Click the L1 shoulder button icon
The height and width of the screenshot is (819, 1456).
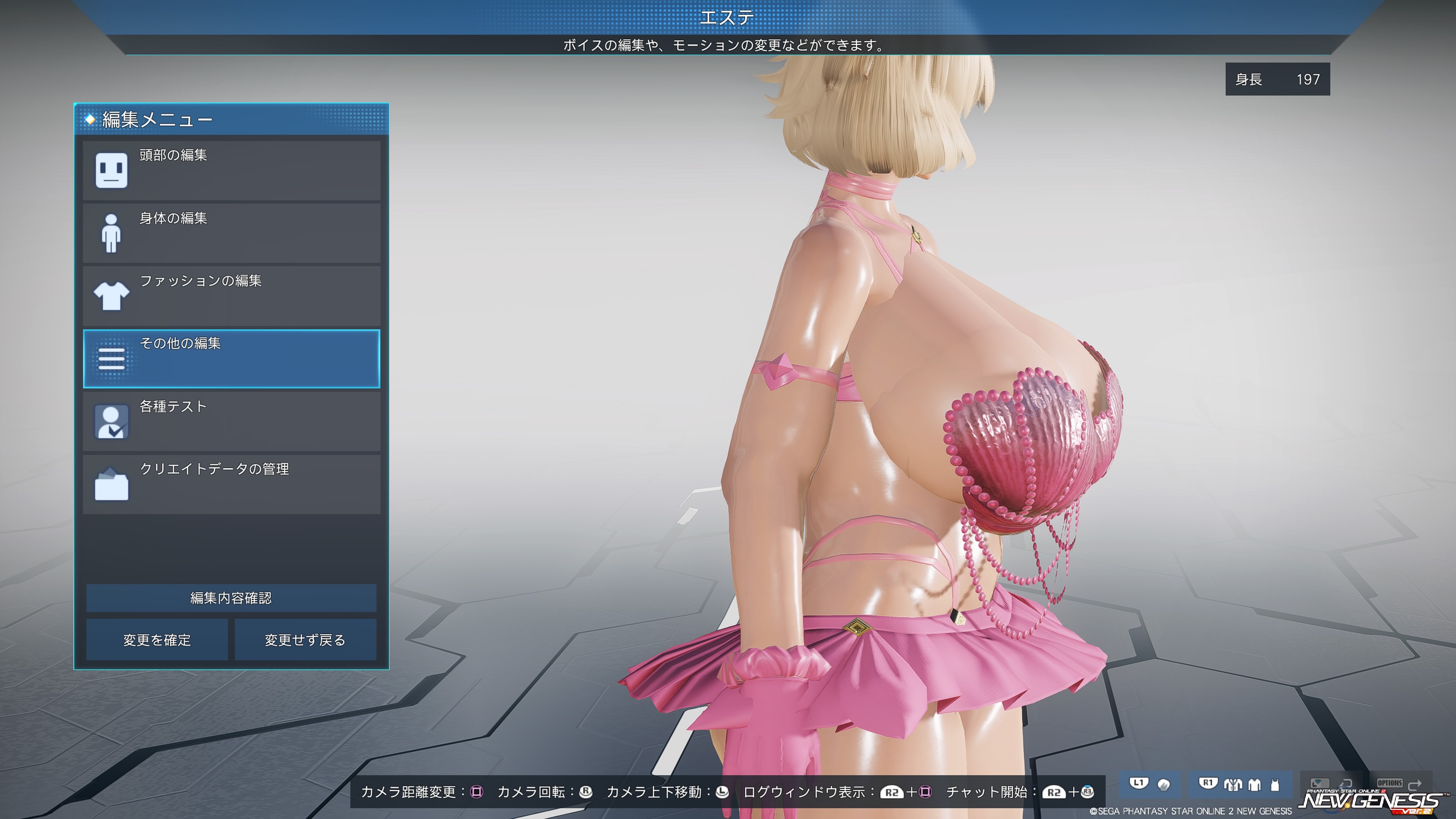click(x=1138, y=783)
